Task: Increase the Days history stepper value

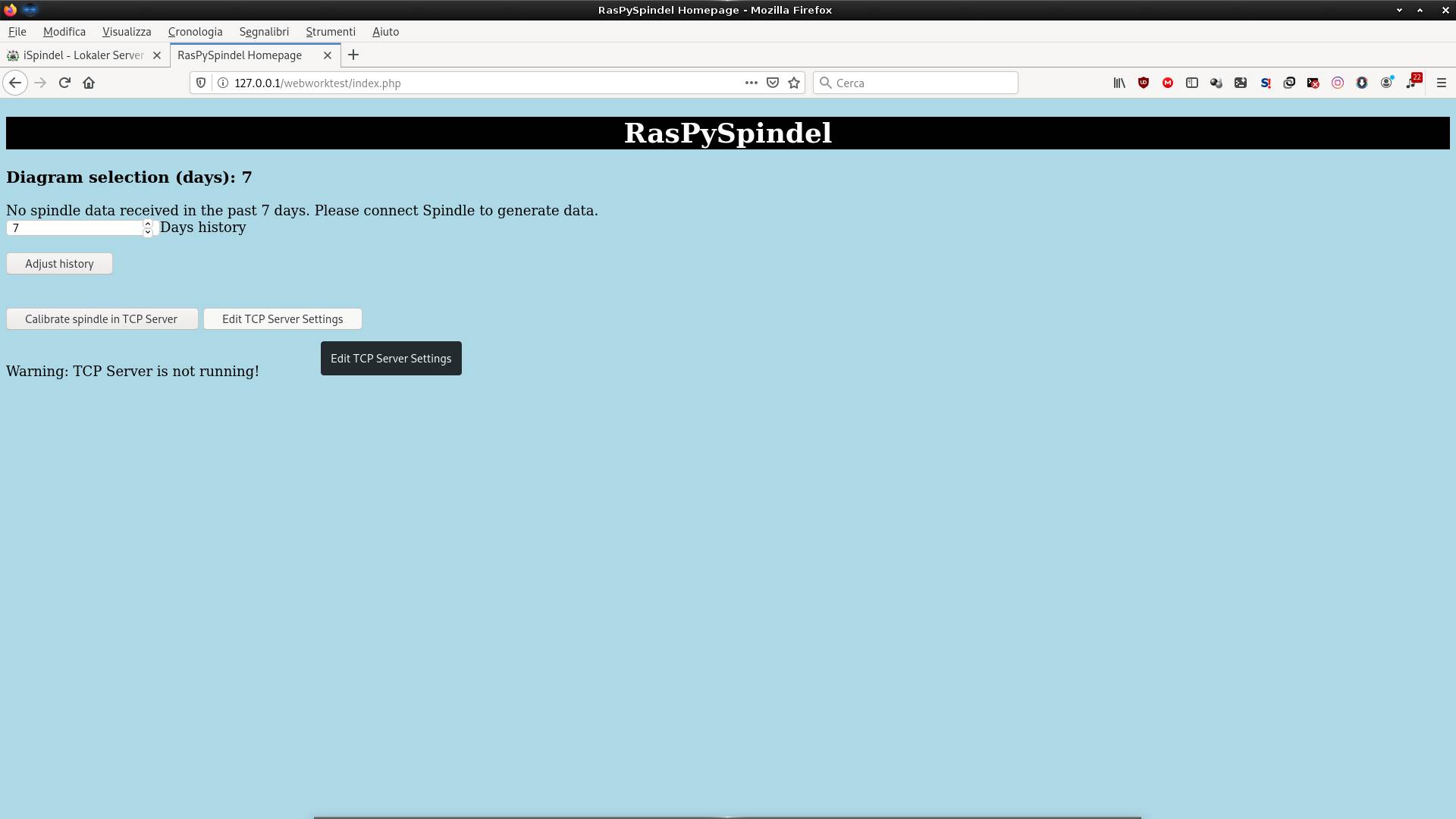Action: coord(148,224)
